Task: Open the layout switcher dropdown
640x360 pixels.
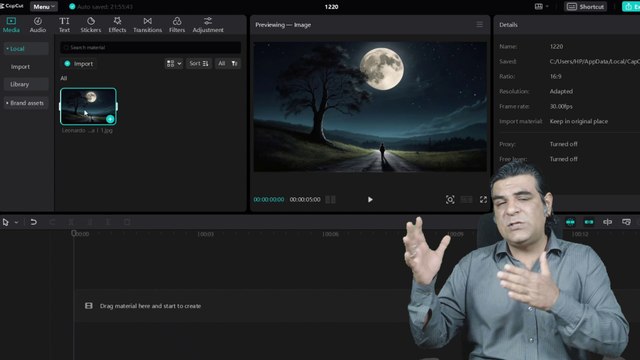Action: (541, 7)
